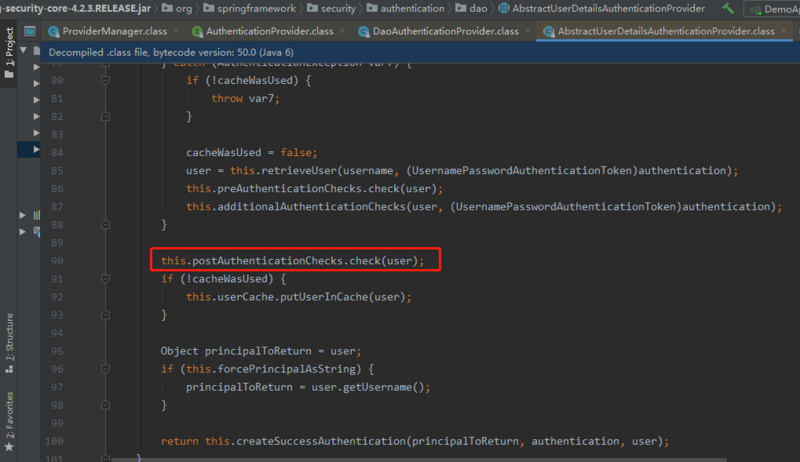Close the AbstractUserDetailsAuthenticationProvider.class tab
This screenshot has height=462, width=800.
[x=783, y=31]
